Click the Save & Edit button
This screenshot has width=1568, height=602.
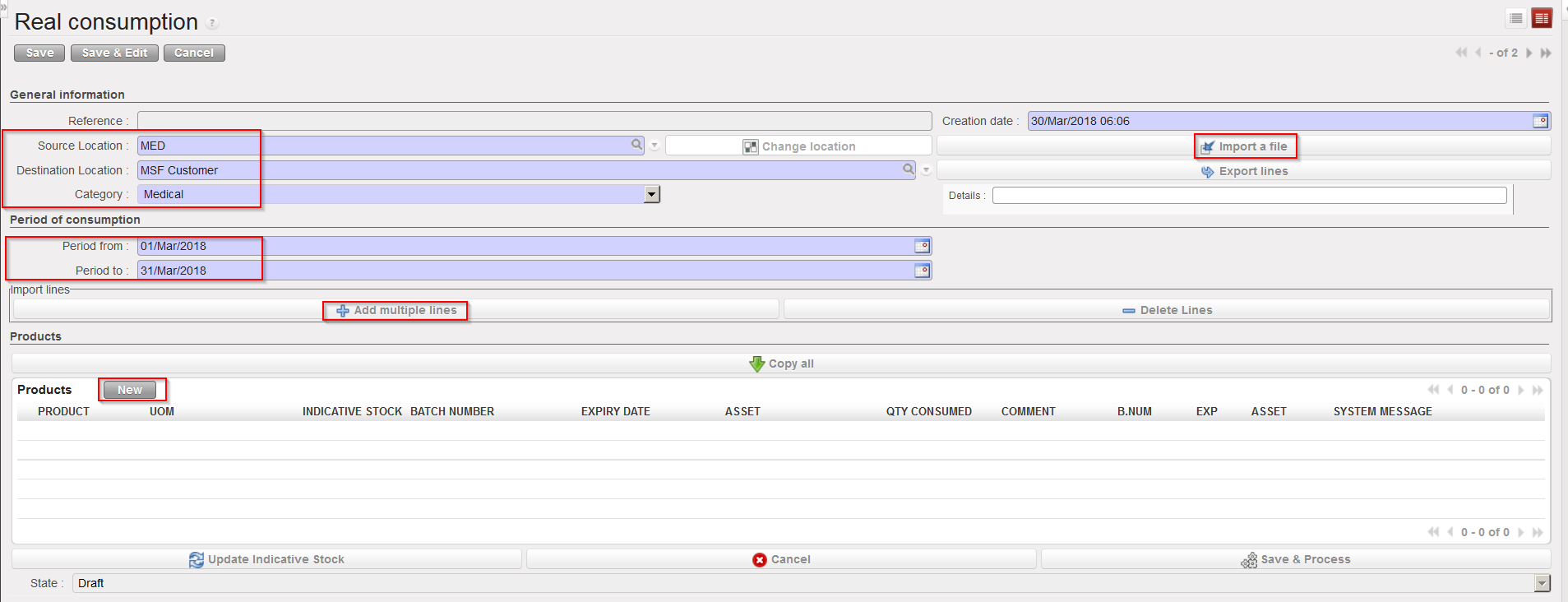click(x=114, y=53)
